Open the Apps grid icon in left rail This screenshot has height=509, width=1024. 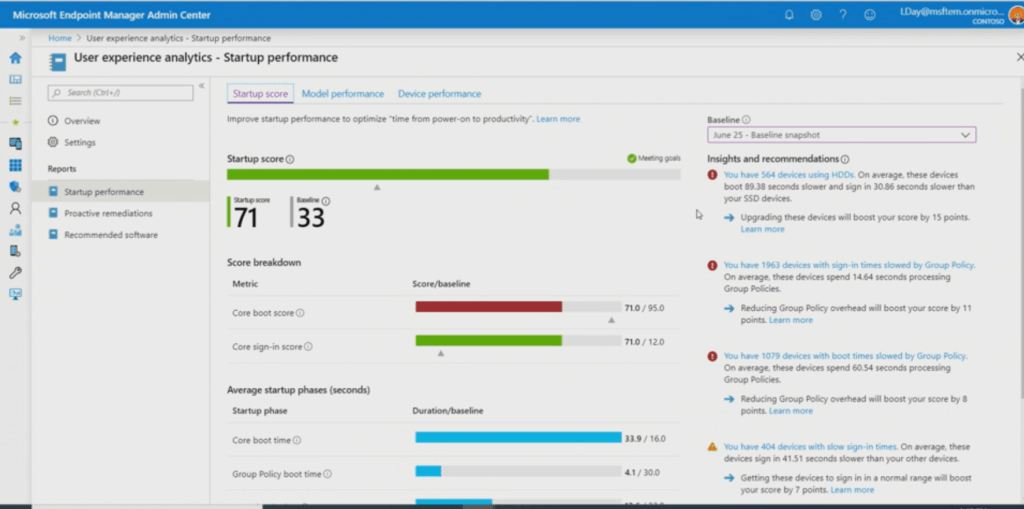(x=15, y=165)
